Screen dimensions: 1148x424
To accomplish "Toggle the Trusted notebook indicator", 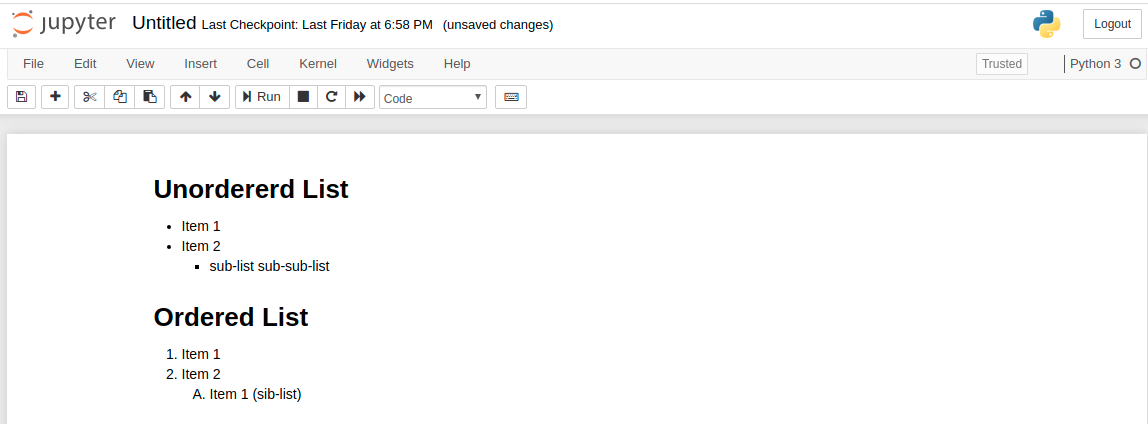I will (1002, 64).
